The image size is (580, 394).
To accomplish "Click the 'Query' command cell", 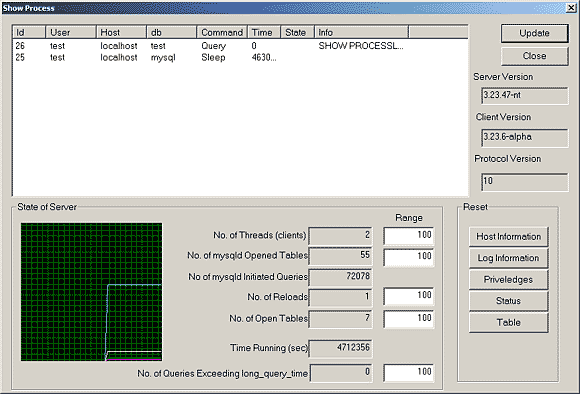I will pos(213,46).
